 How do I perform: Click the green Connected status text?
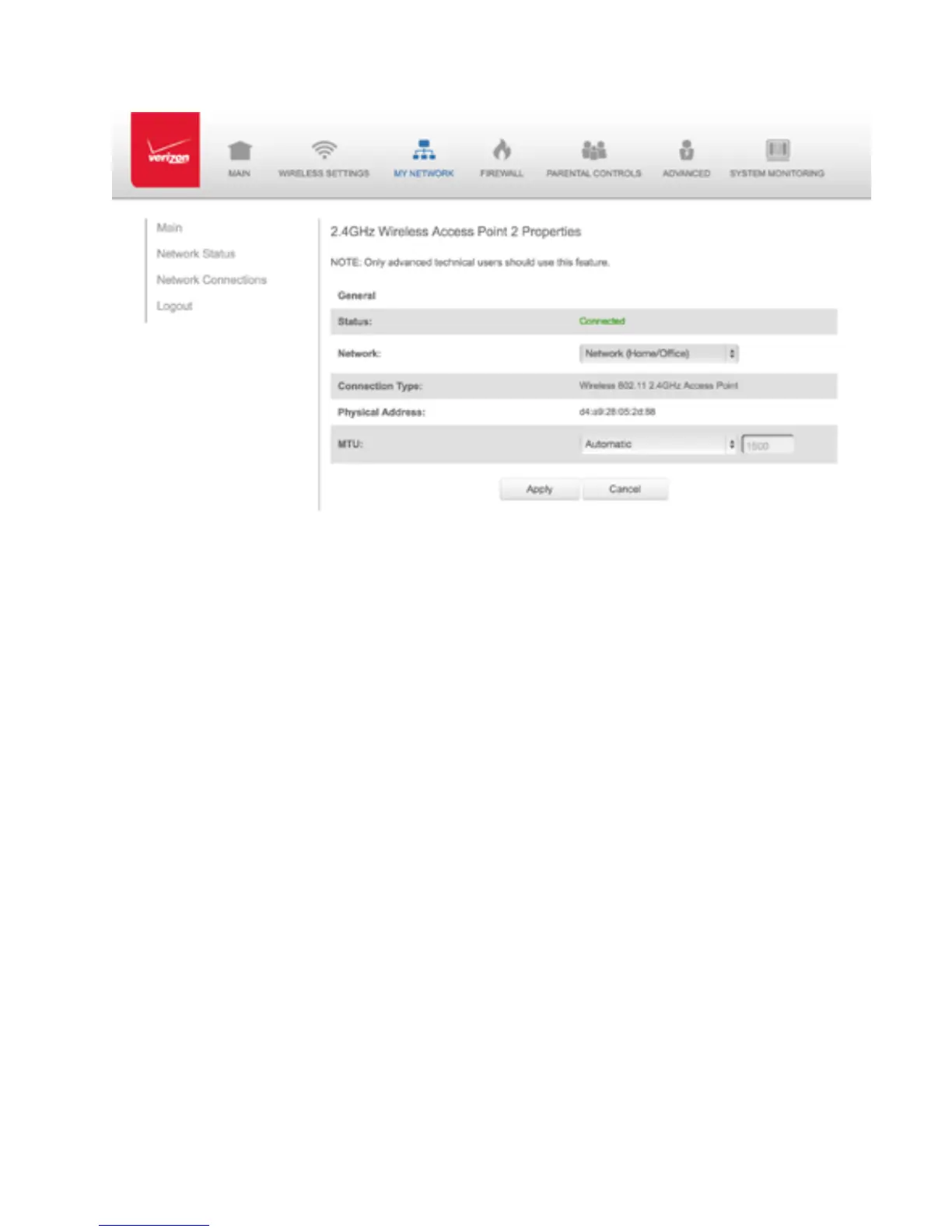click(602, 321)
